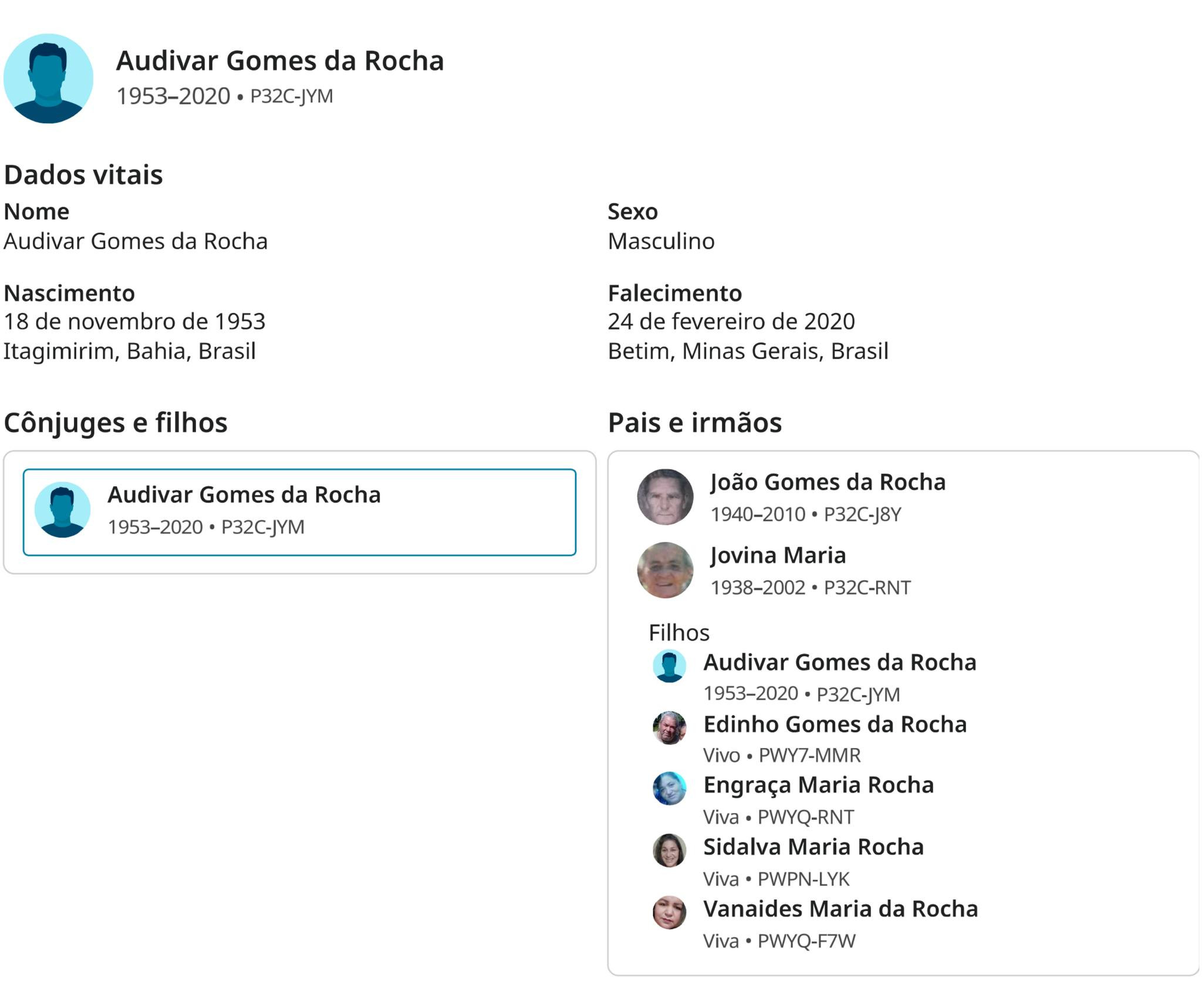Click Sidalva Maria Rocha's photo
This screenshot has height=1008, width=1202.
669,850
